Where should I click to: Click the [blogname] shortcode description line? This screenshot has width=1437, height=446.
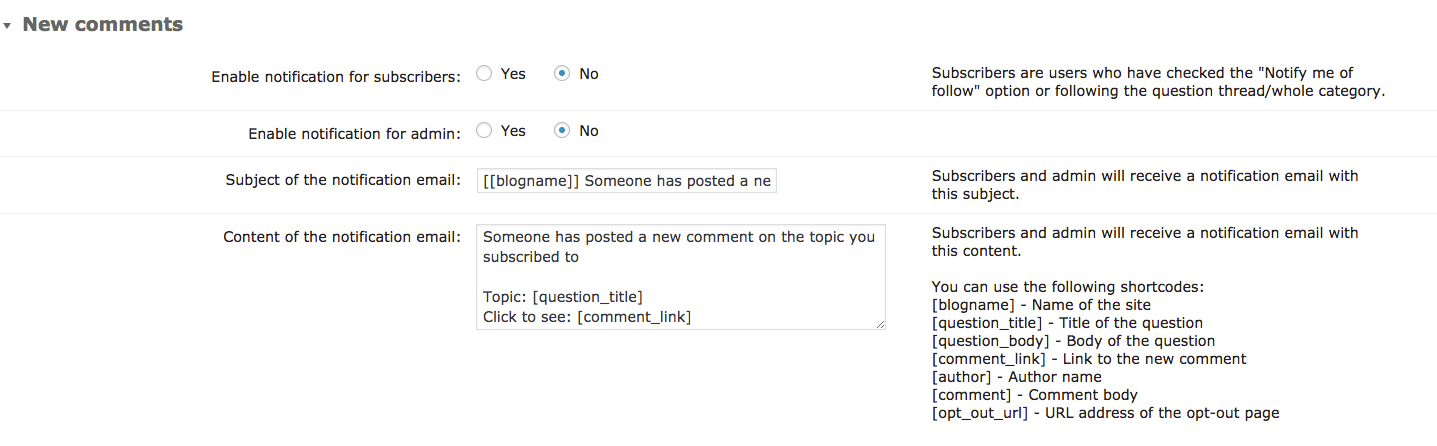(1041, 305)
